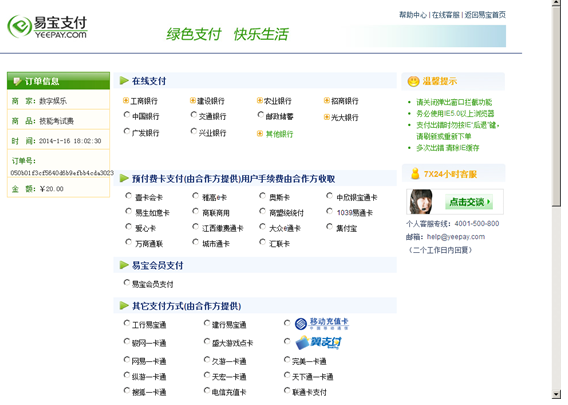Click the hotline number 4001-500-800
This screenshot has height=405, width=568.
pyautogui.click(x=477, y=224)
